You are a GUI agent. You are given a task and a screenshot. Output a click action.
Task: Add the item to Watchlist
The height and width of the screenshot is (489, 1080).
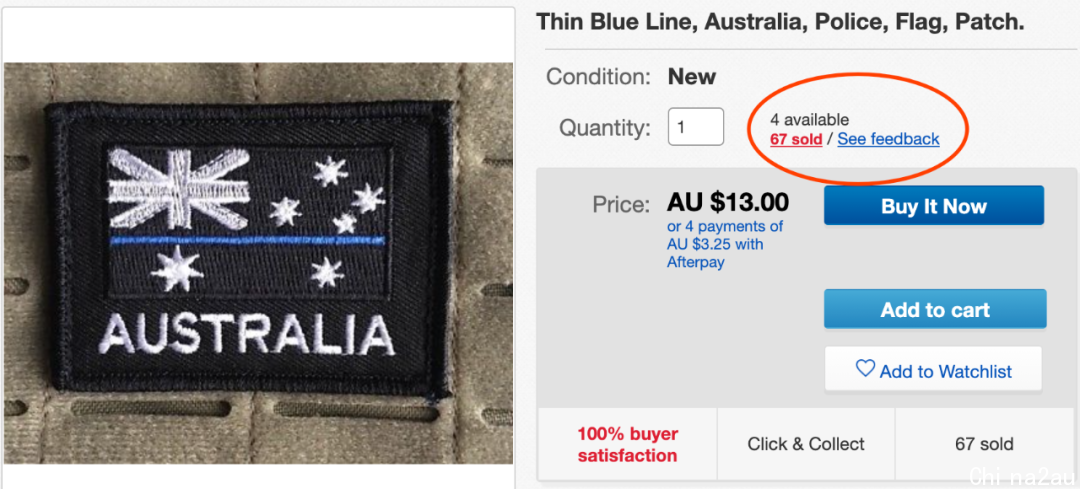pos(933,370)
